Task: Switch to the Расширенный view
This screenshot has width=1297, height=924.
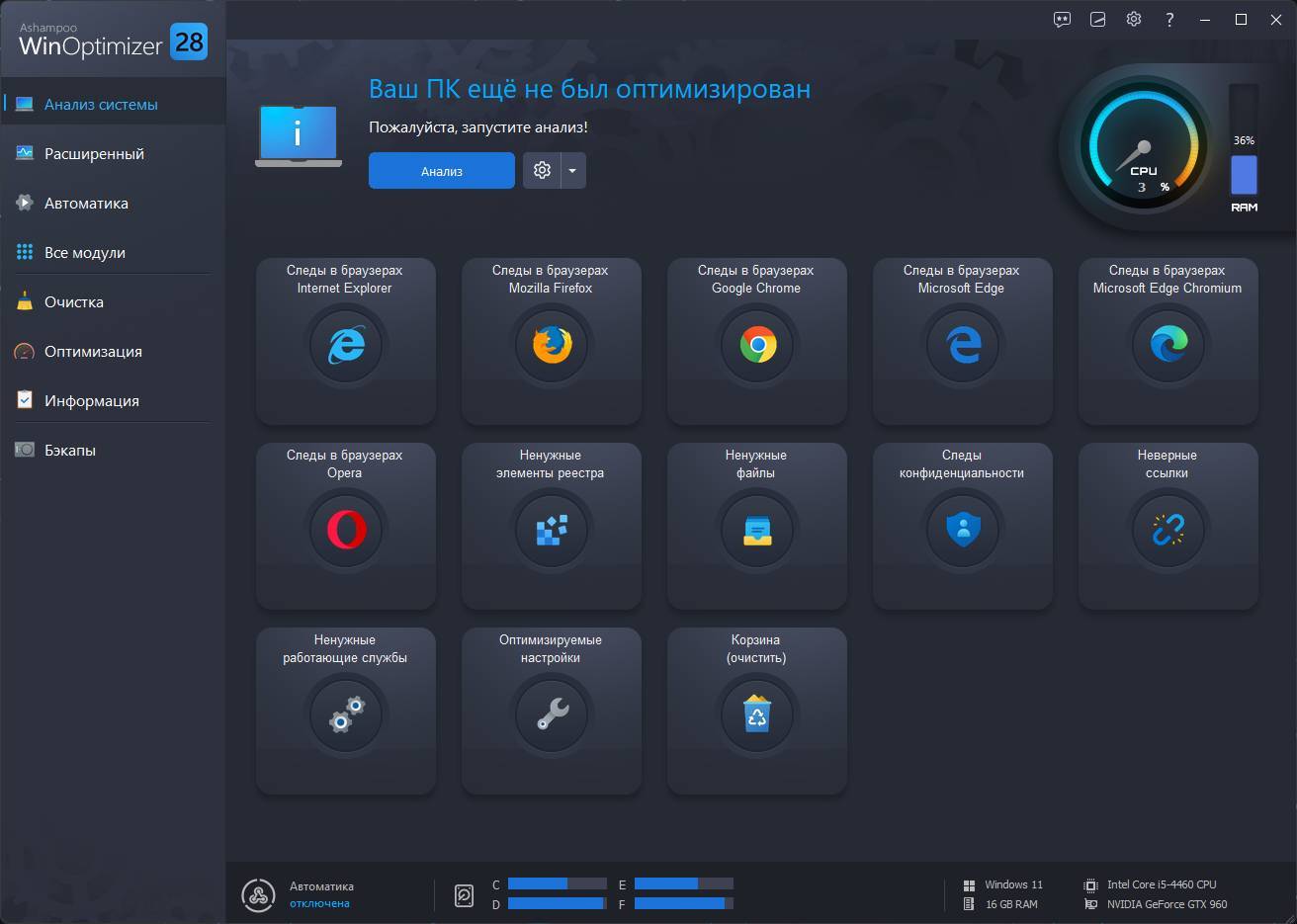Action: tap(113, 153)
